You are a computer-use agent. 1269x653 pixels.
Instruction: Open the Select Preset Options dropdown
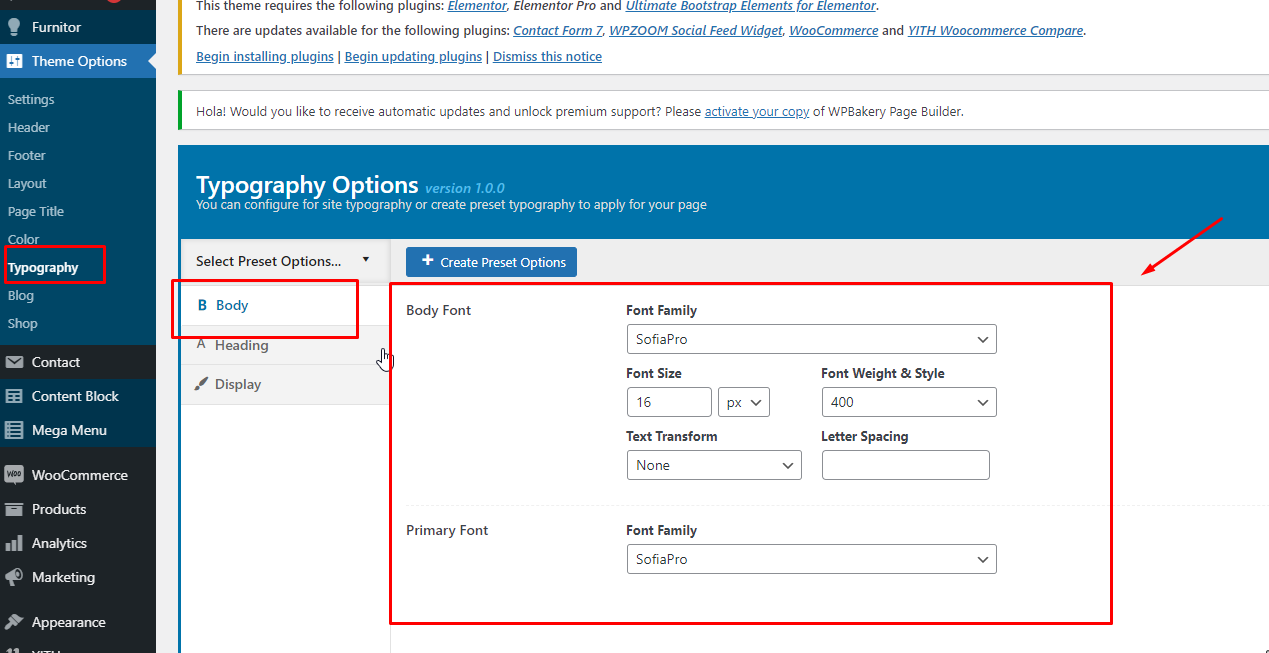click(284, 261)
